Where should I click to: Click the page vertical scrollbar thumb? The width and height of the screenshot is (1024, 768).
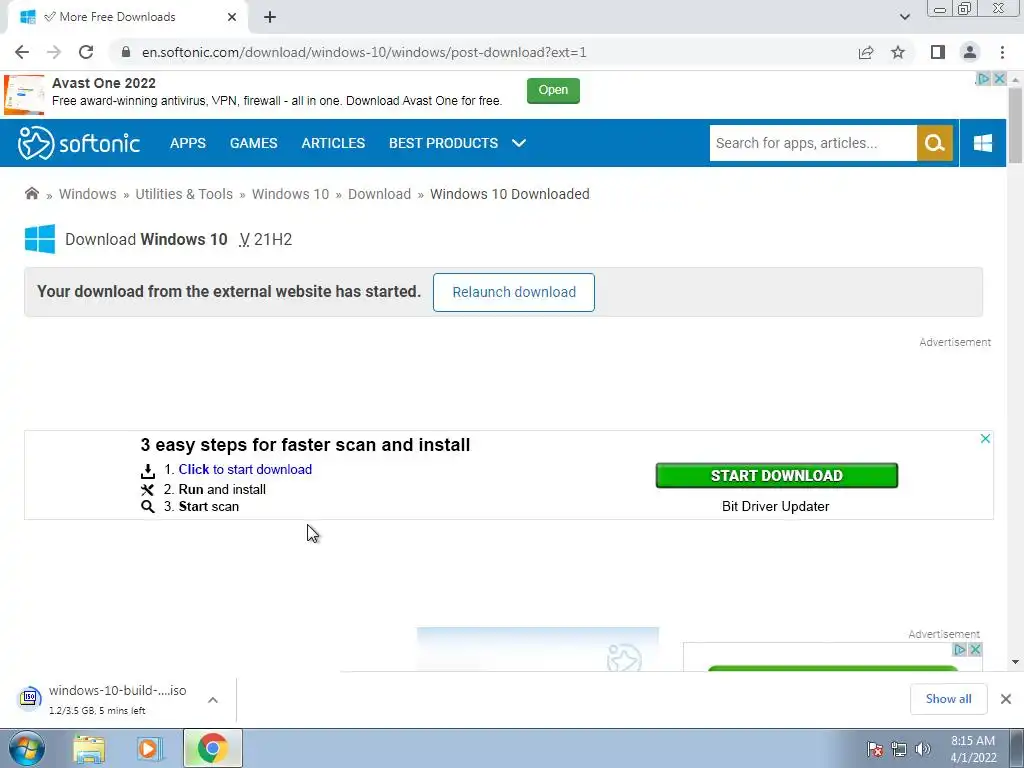coord(1015,125)
